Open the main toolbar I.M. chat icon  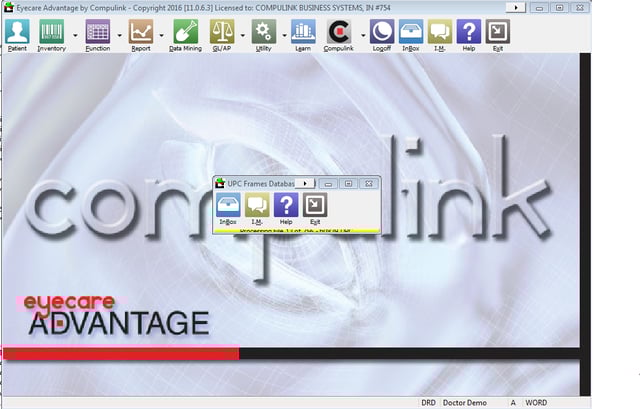click(x=440, y=32)
